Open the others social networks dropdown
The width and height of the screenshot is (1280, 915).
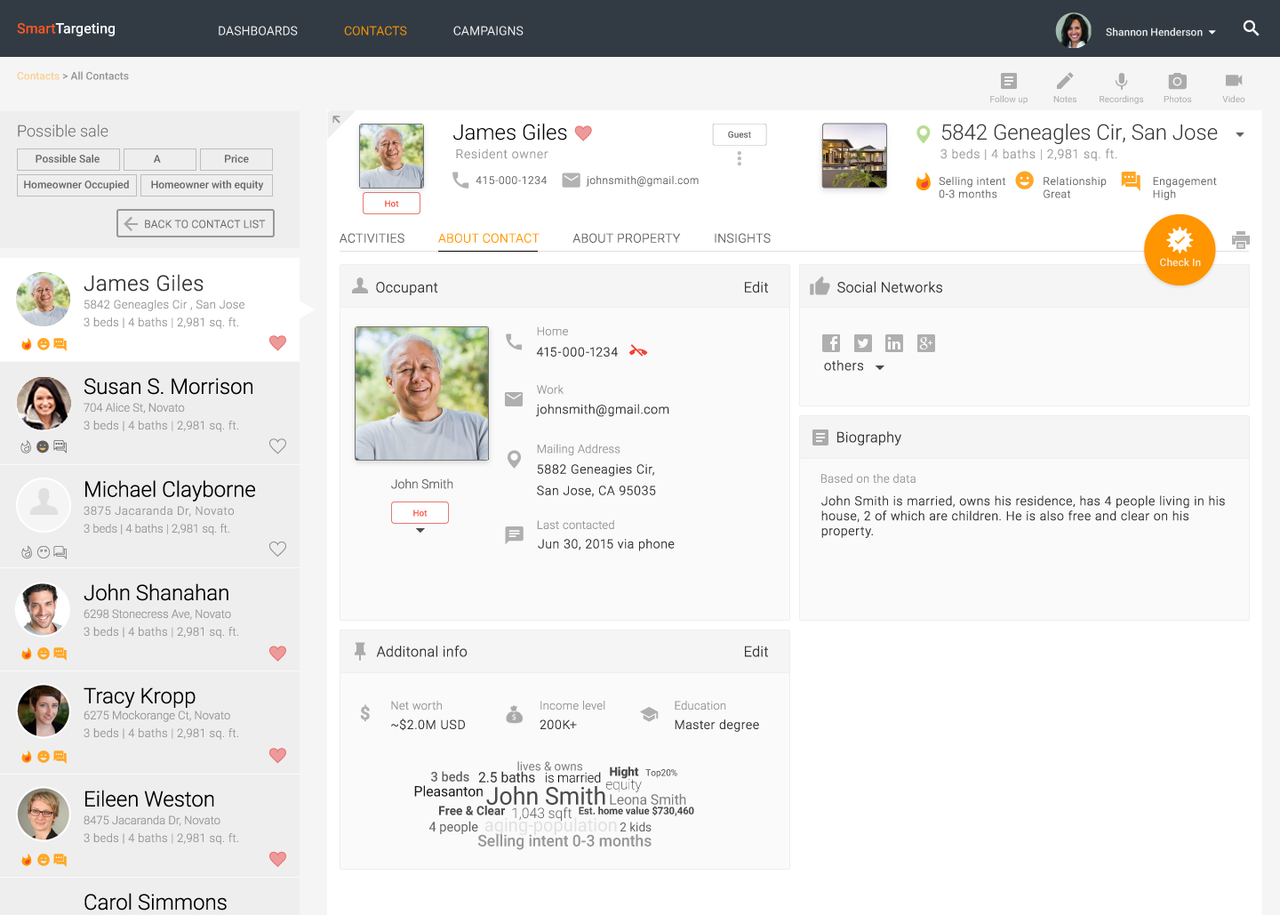pos(853,366)
